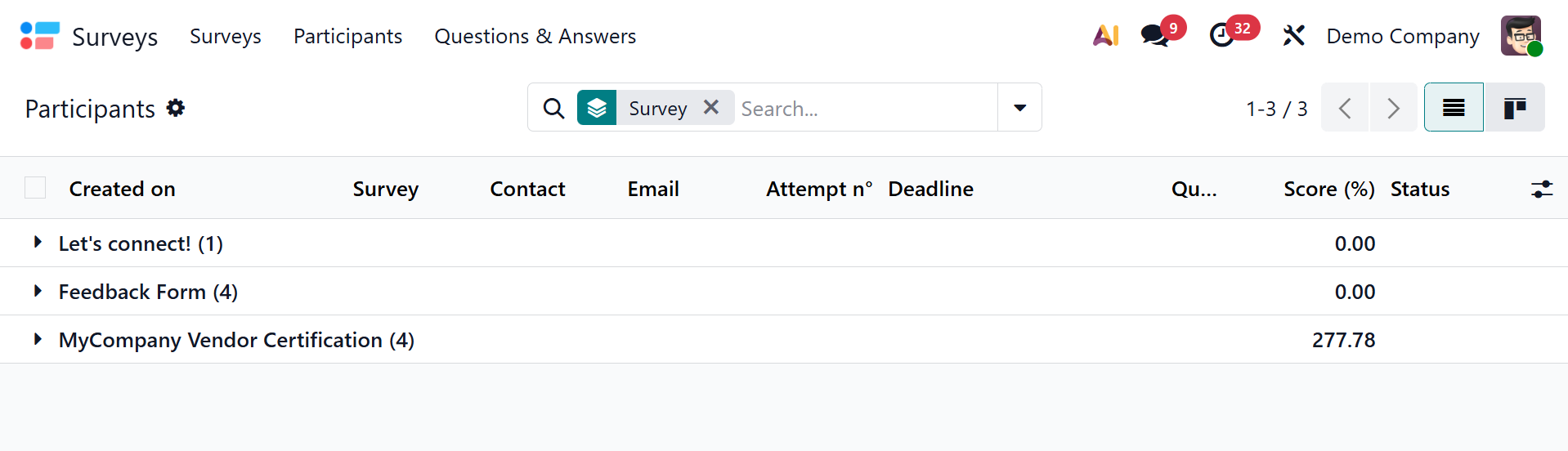Open the conversations messages icon
Viewport: 1568px width, 451px height.
click(1154, 35)
